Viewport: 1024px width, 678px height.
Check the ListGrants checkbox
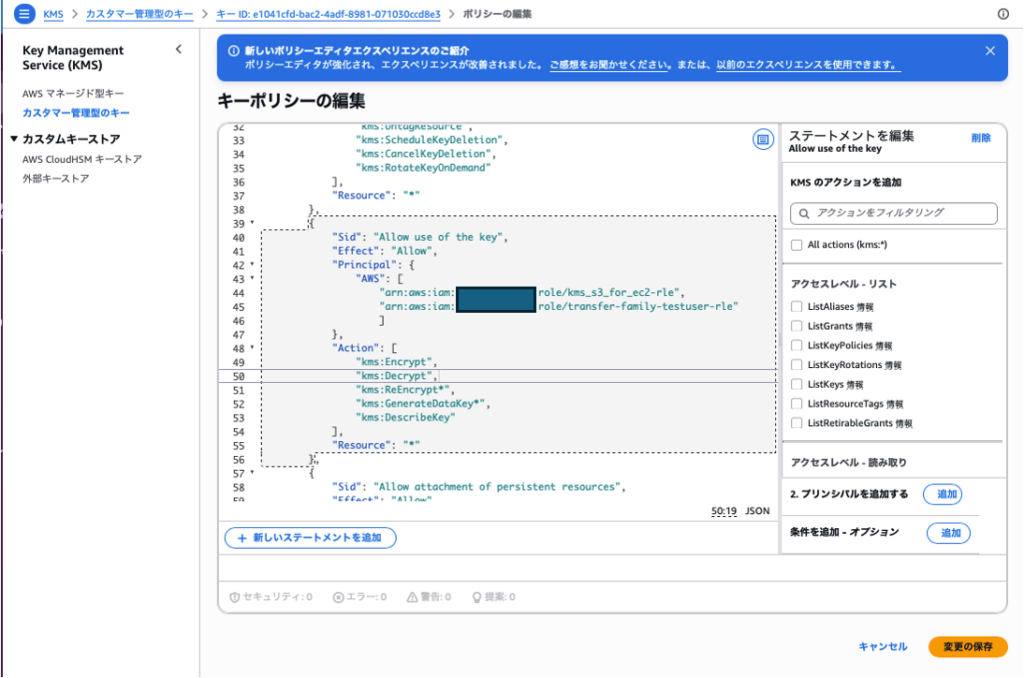796,326
